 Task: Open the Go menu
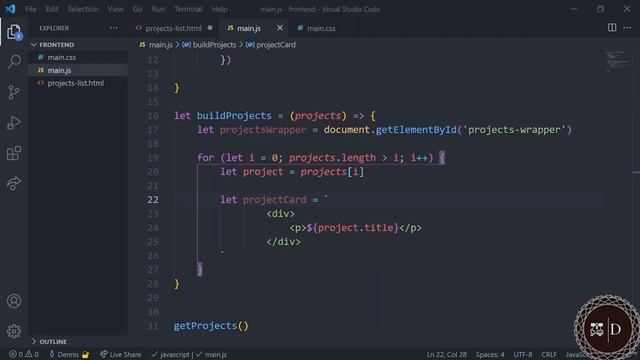138,9
